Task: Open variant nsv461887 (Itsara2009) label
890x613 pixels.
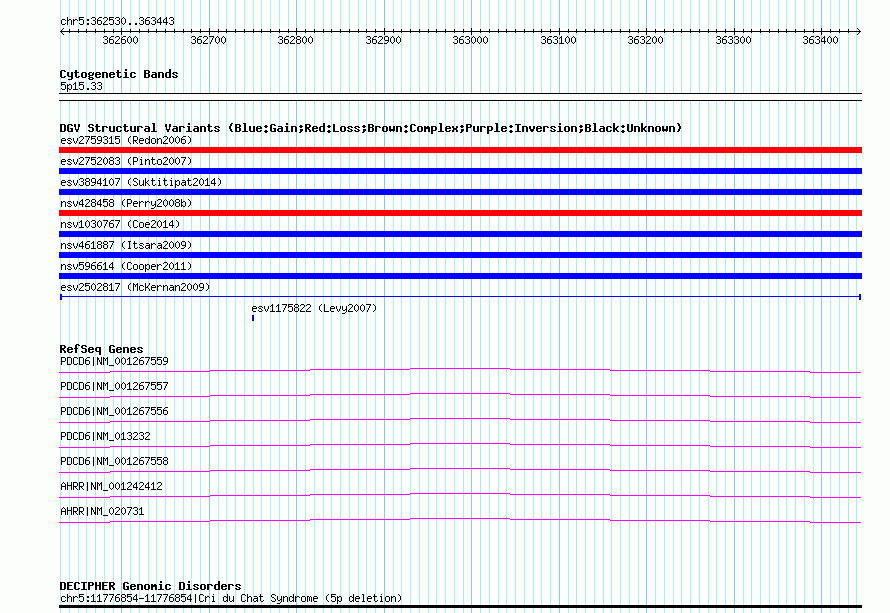Action: click(126, 245)
